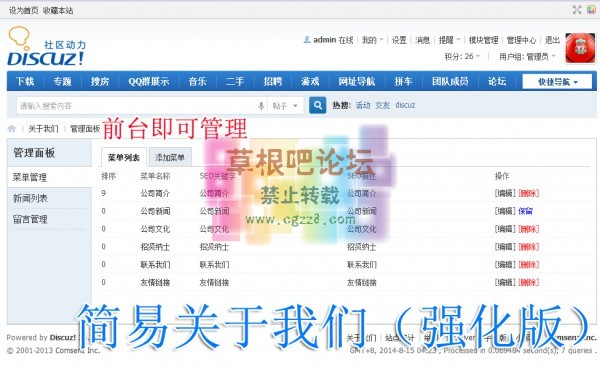600x371 pixels.
Task: Edit the 公司新闻 menu row
Action: tap(505, 211)
